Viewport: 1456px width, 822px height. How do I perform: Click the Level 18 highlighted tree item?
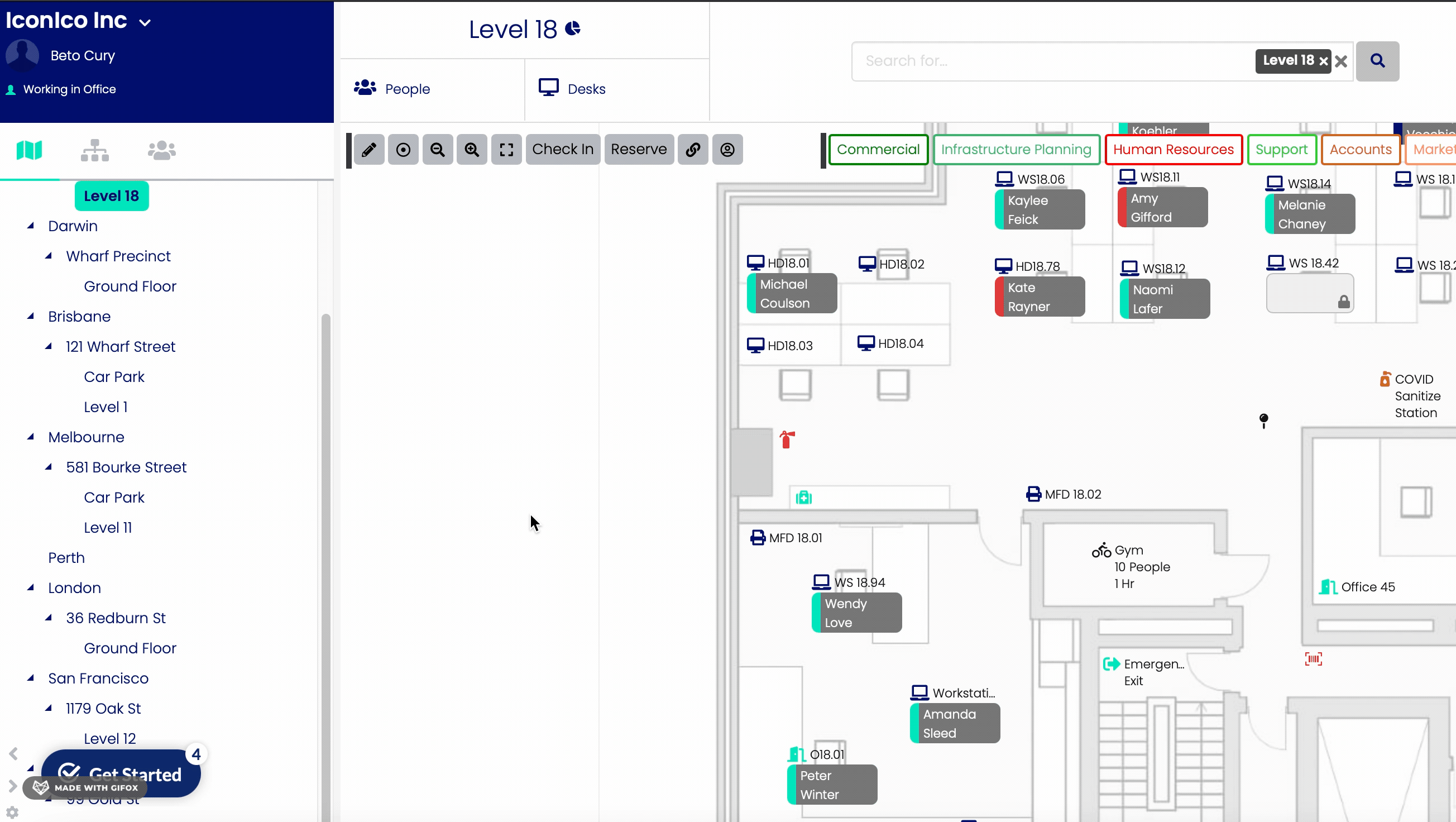(x=111, y=195)
